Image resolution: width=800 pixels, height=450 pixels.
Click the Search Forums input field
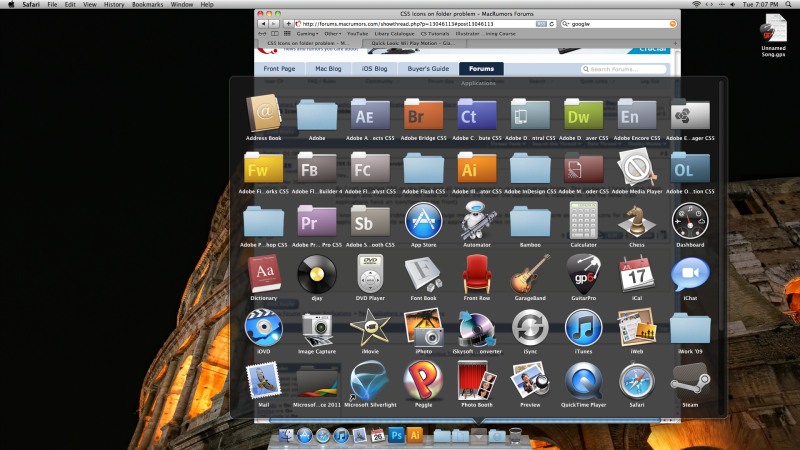click(x=624, y=69)
